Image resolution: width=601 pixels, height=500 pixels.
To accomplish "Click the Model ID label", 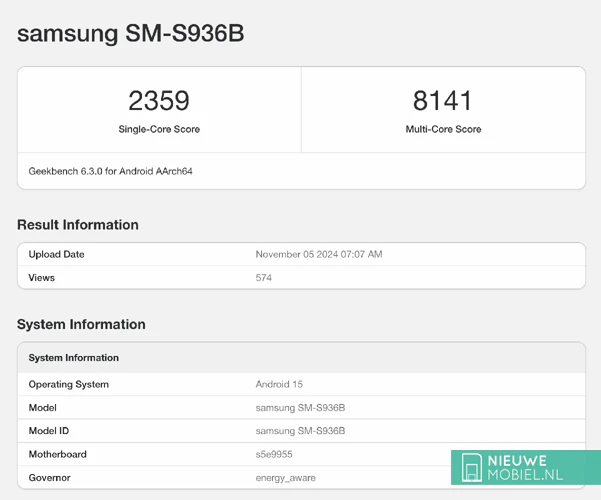I will tap(49, 431).
